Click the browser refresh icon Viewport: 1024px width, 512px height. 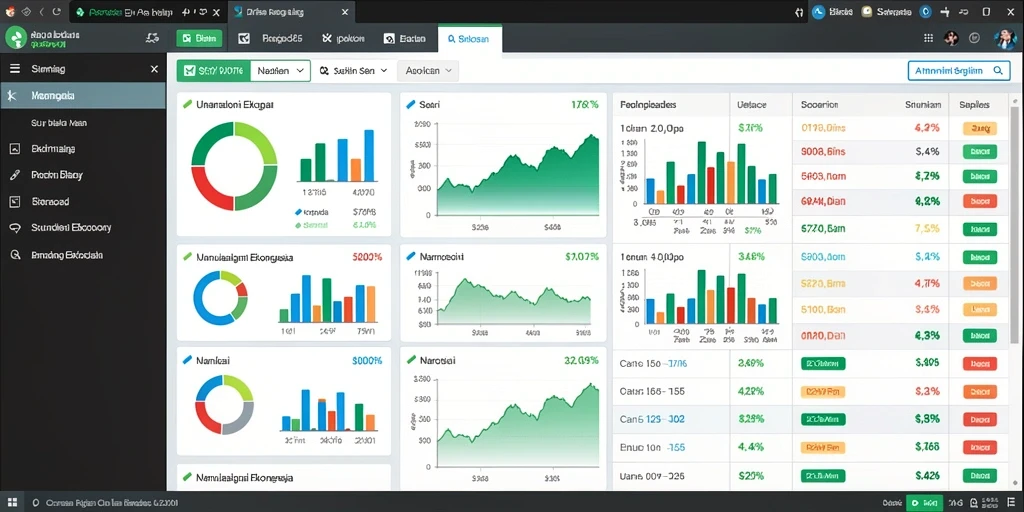pos(57,12)
